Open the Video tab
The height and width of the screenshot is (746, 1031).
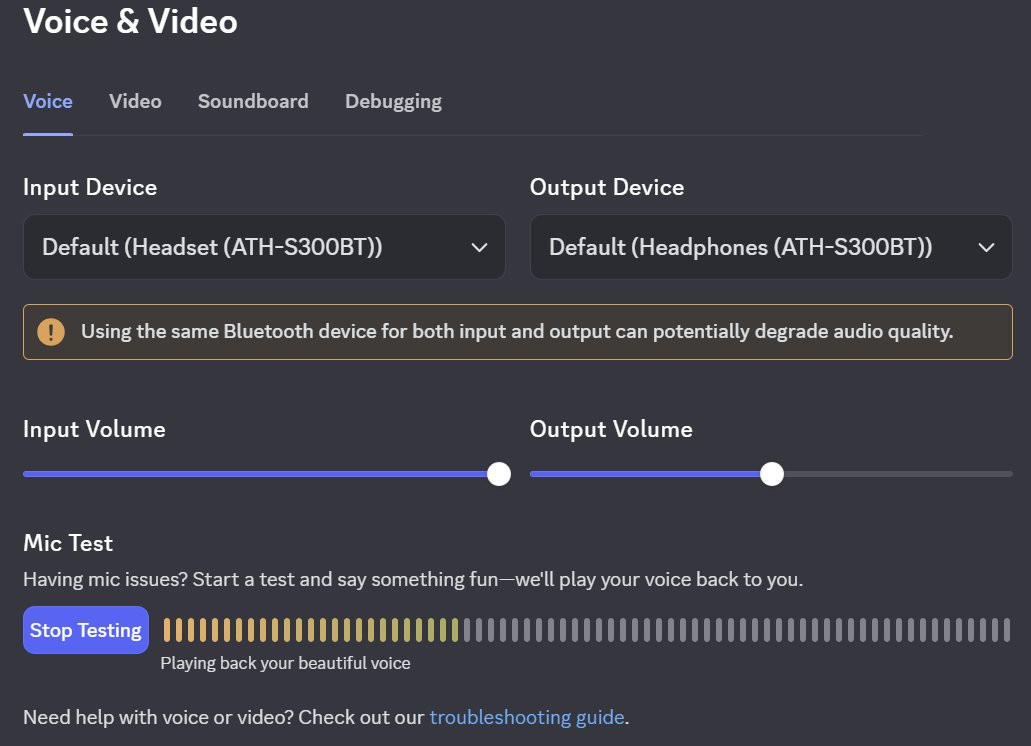coord(135,101)
